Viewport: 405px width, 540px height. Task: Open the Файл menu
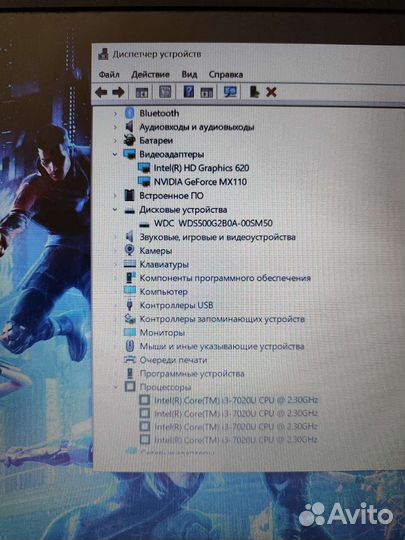click(109, 74)
